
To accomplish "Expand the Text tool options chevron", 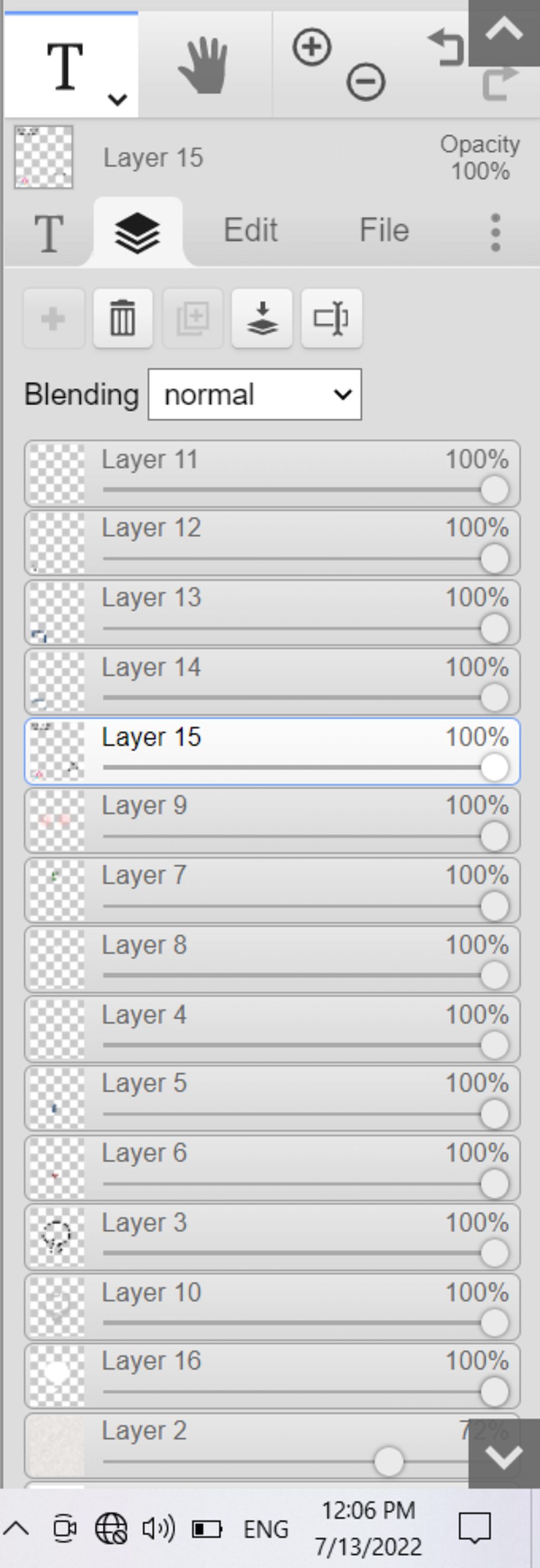I will click(117, 99).
